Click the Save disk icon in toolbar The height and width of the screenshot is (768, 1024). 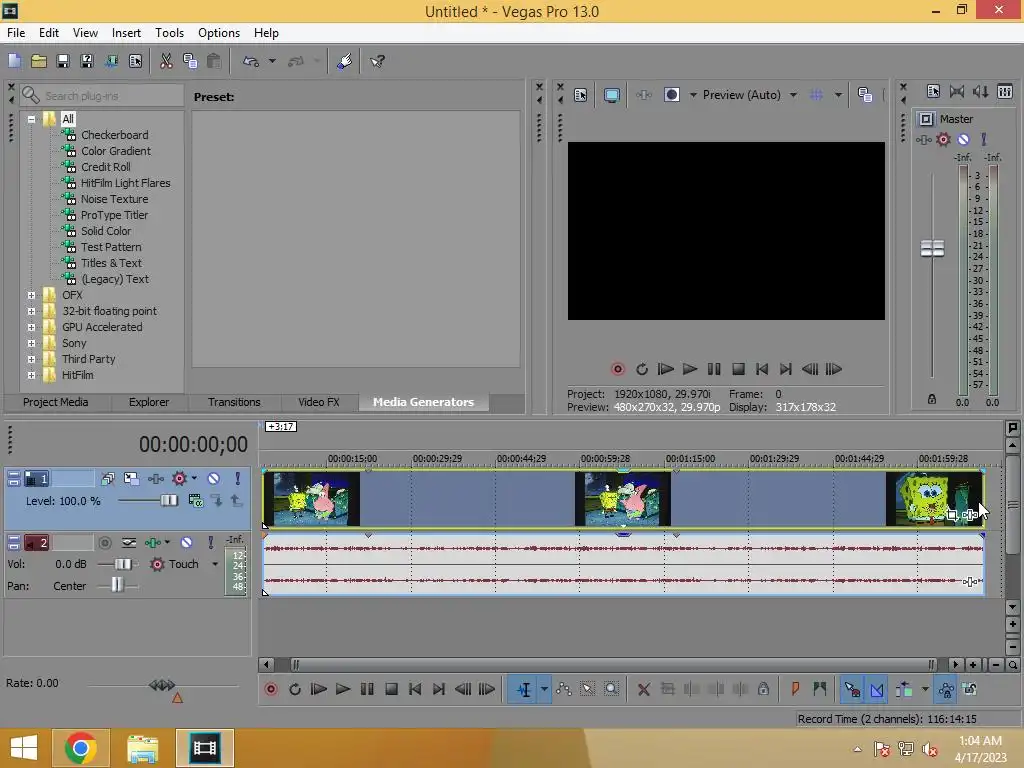pyautogui.click(x=63, y=61)
